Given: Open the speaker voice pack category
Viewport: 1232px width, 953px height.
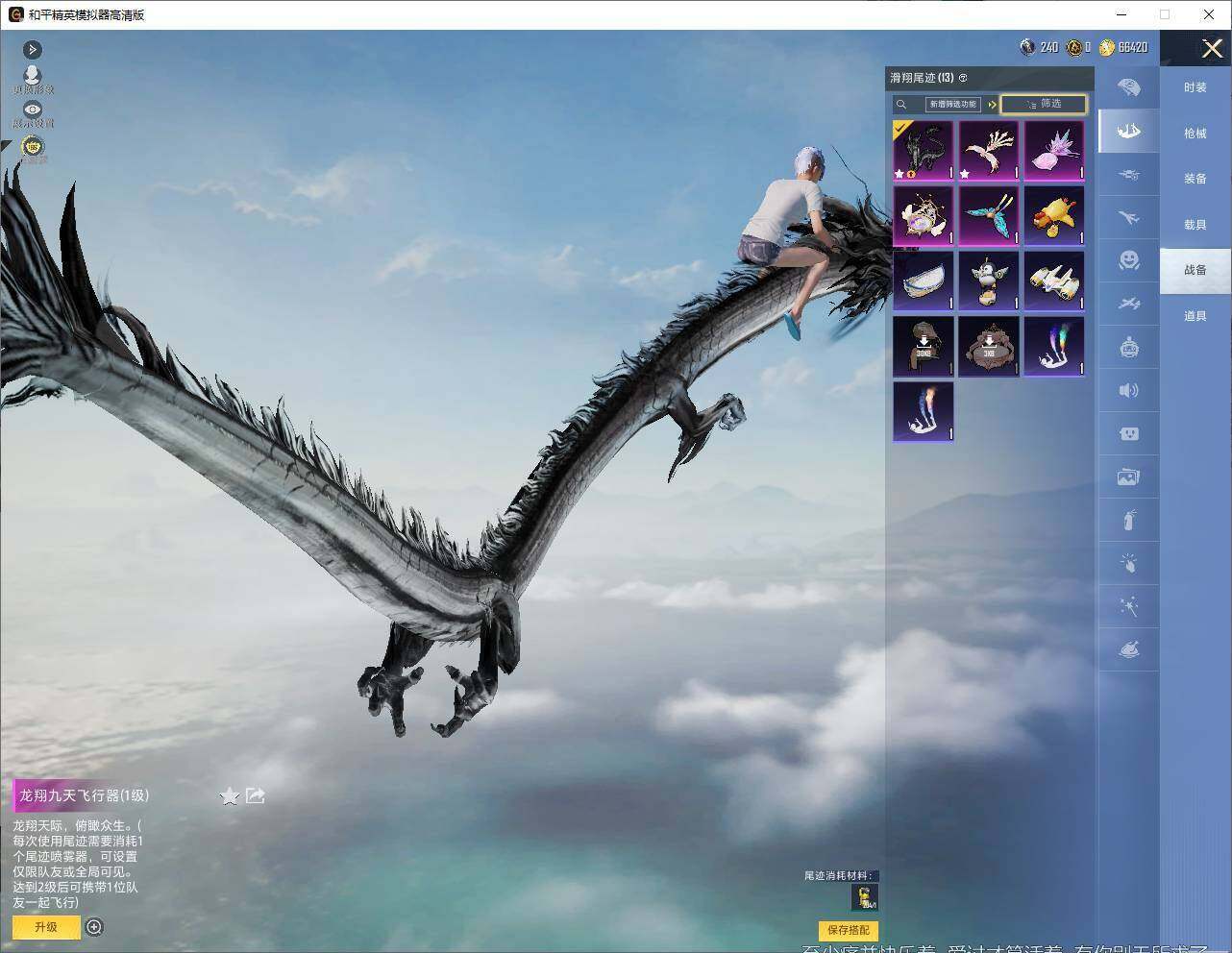Looking at the screenshot, I should click(1129, 390).
